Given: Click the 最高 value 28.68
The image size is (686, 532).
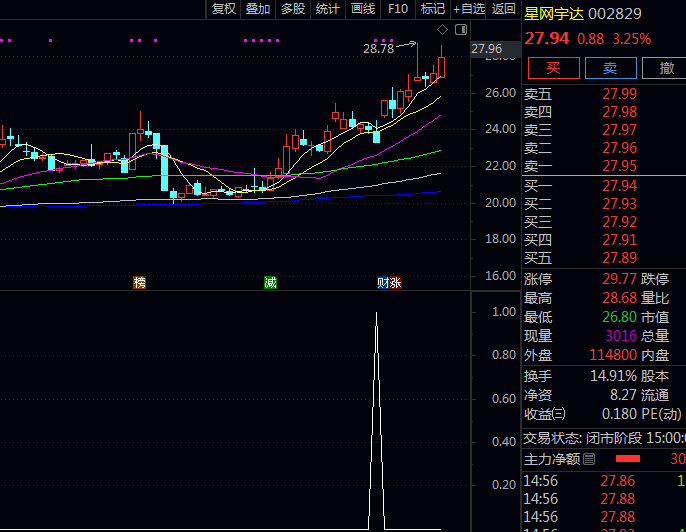Looking at the screenshot, I should 620,298.
